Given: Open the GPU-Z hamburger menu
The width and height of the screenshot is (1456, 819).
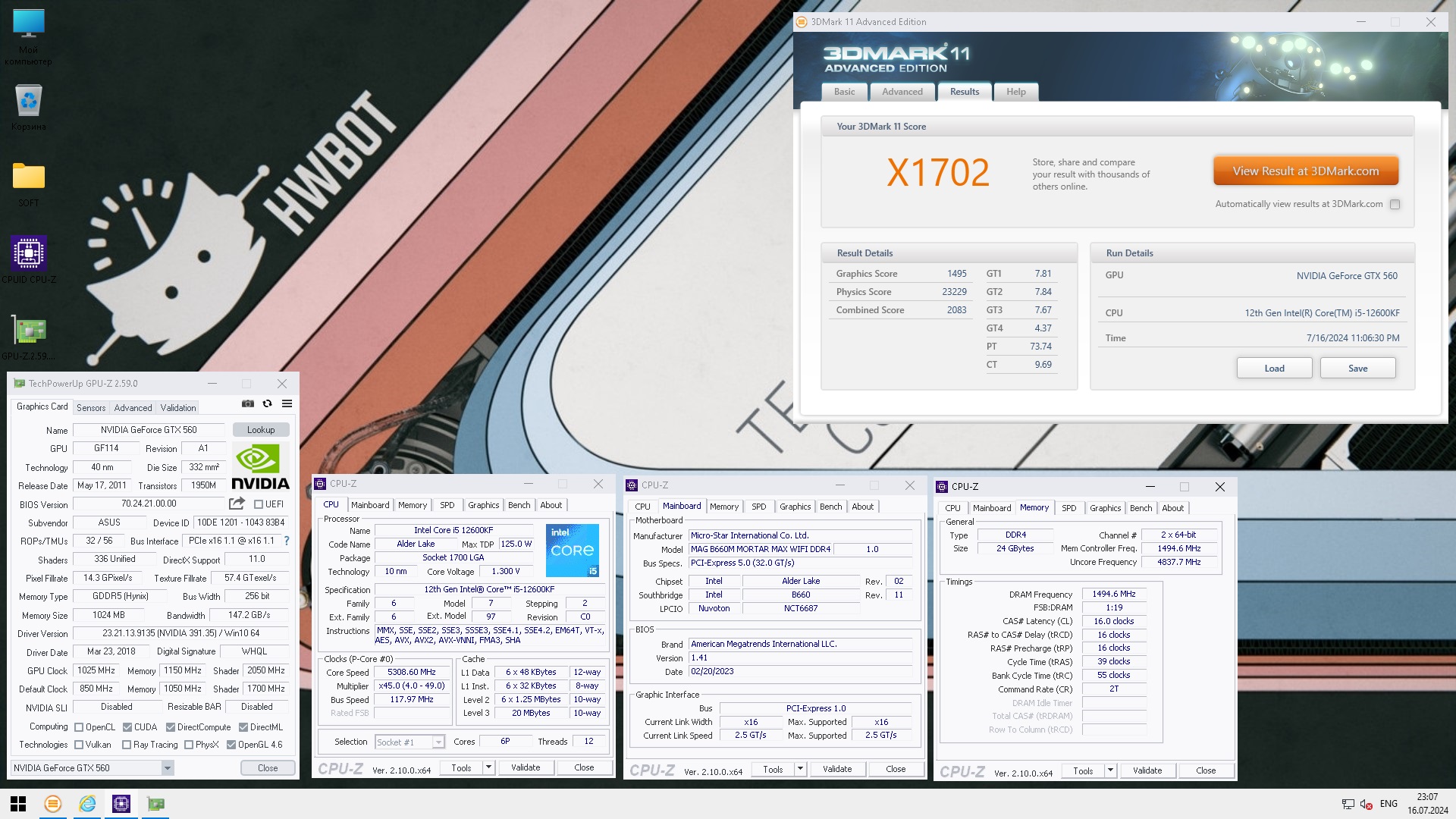Looking at the screenshot, I should point(287,404).
